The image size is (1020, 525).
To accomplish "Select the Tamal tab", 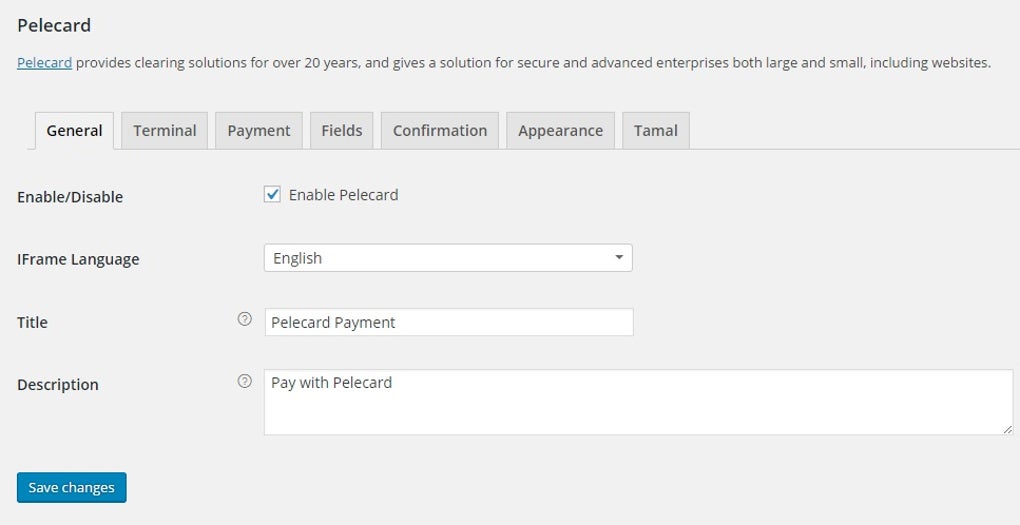I will pos(655,131).
